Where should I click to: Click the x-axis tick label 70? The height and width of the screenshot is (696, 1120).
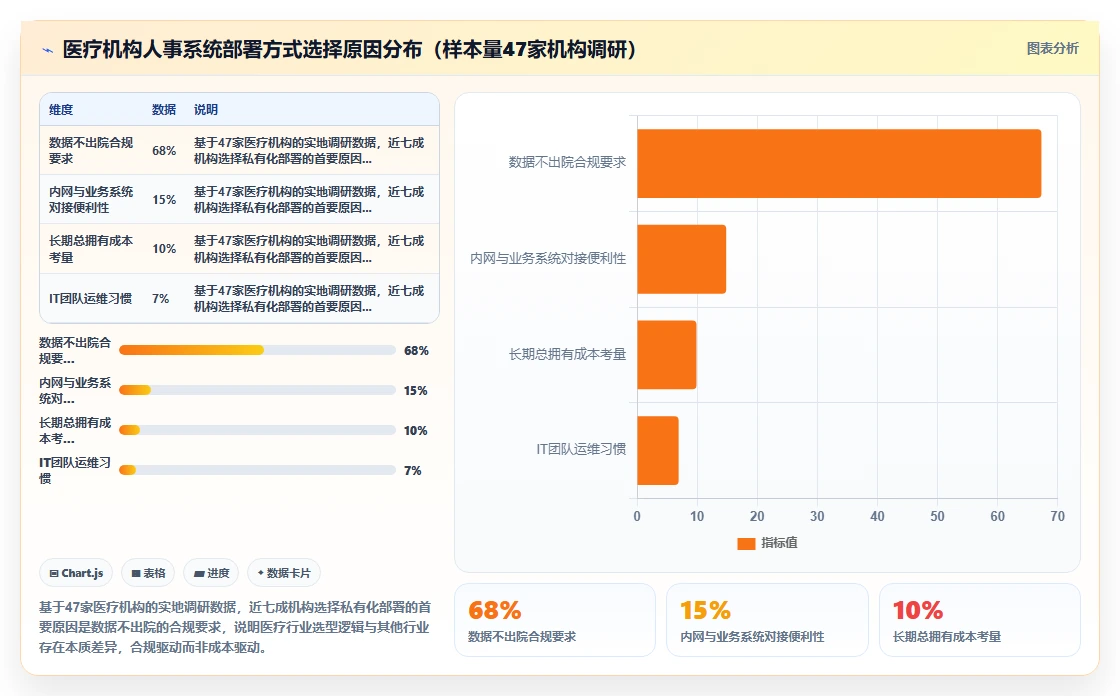coord(1057,517)
